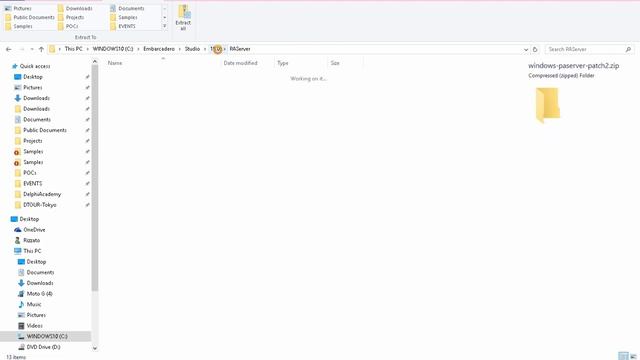Expand chevron after Studio breadcrumb
The height and width of the screenshot is (360, 640).
(x=205, y=49)
